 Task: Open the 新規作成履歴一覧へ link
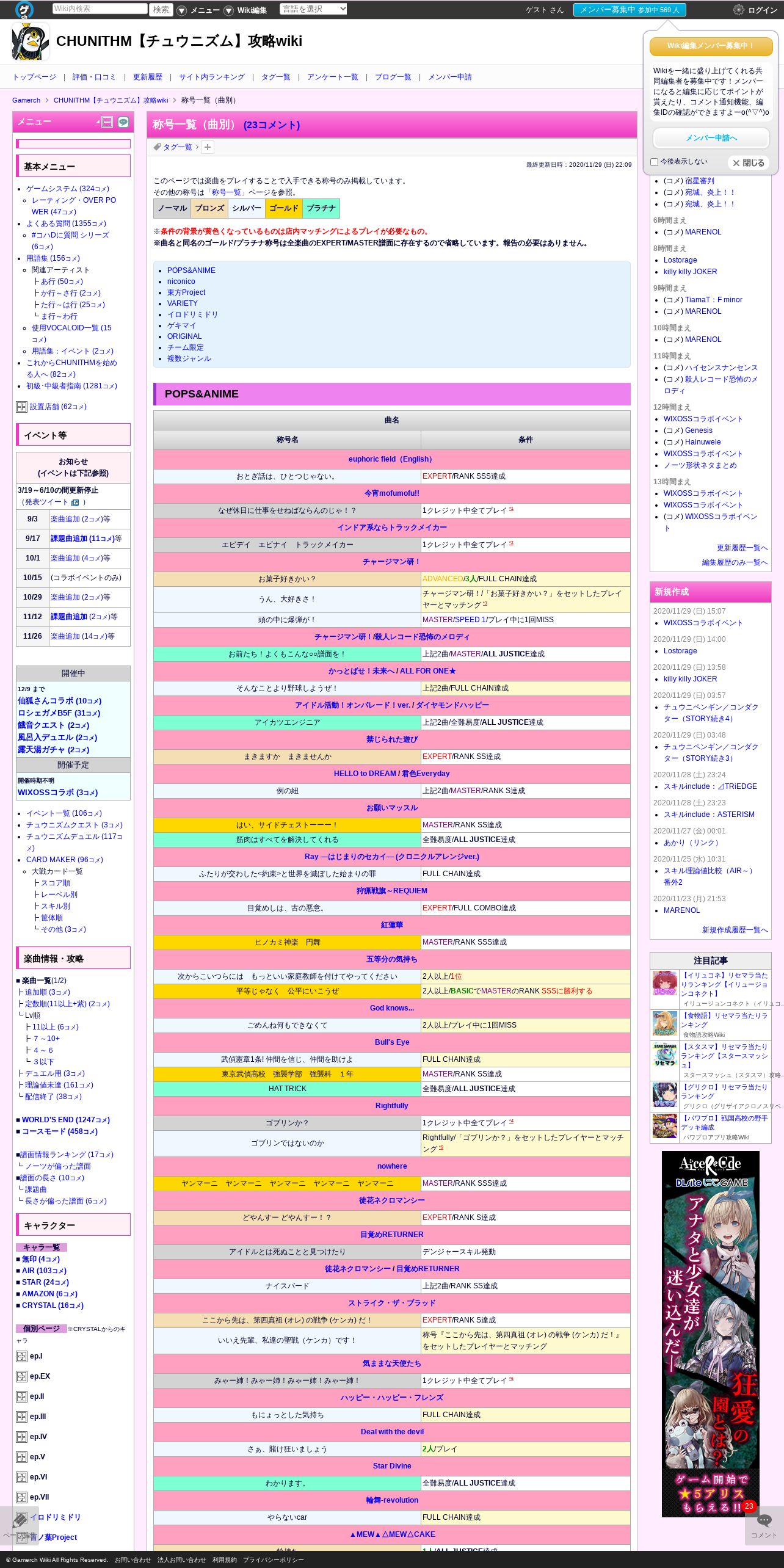click(x=735, y=930)
